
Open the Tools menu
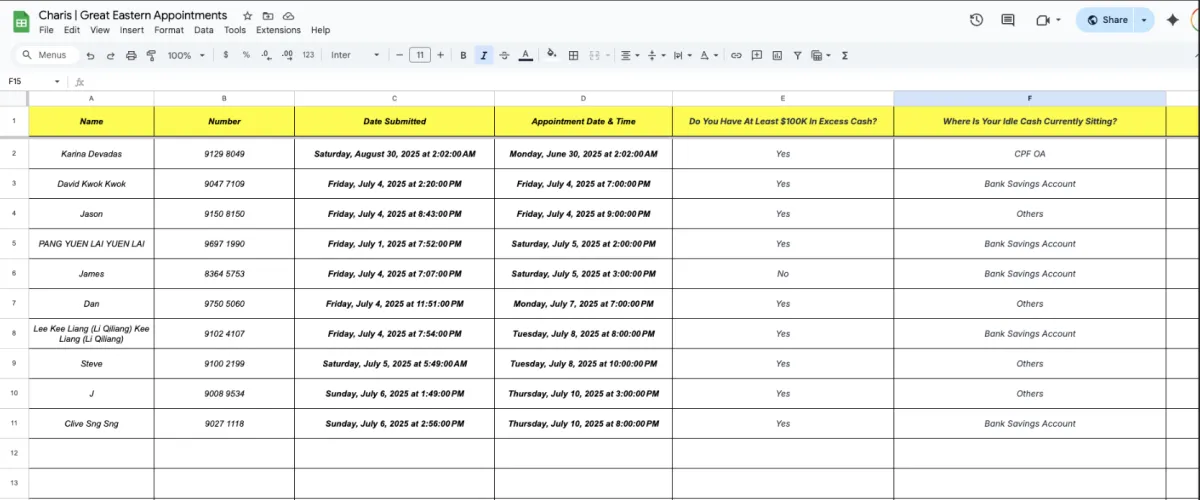235,30
